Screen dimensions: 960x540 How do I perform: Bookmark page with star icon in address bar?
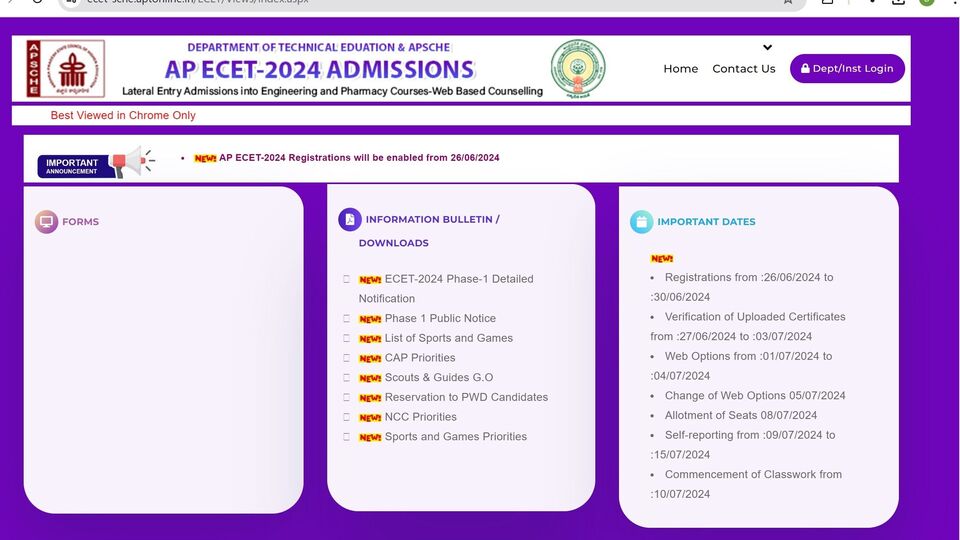click(788, 2)
